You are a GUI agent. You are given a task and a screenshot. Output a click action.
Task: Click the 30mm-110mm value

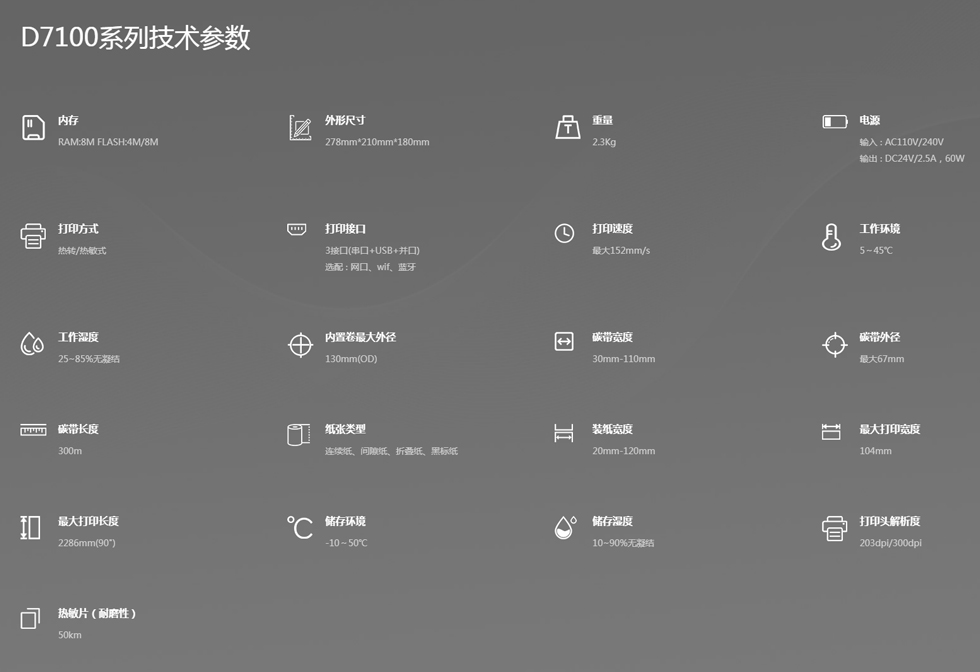coord(623,359)
